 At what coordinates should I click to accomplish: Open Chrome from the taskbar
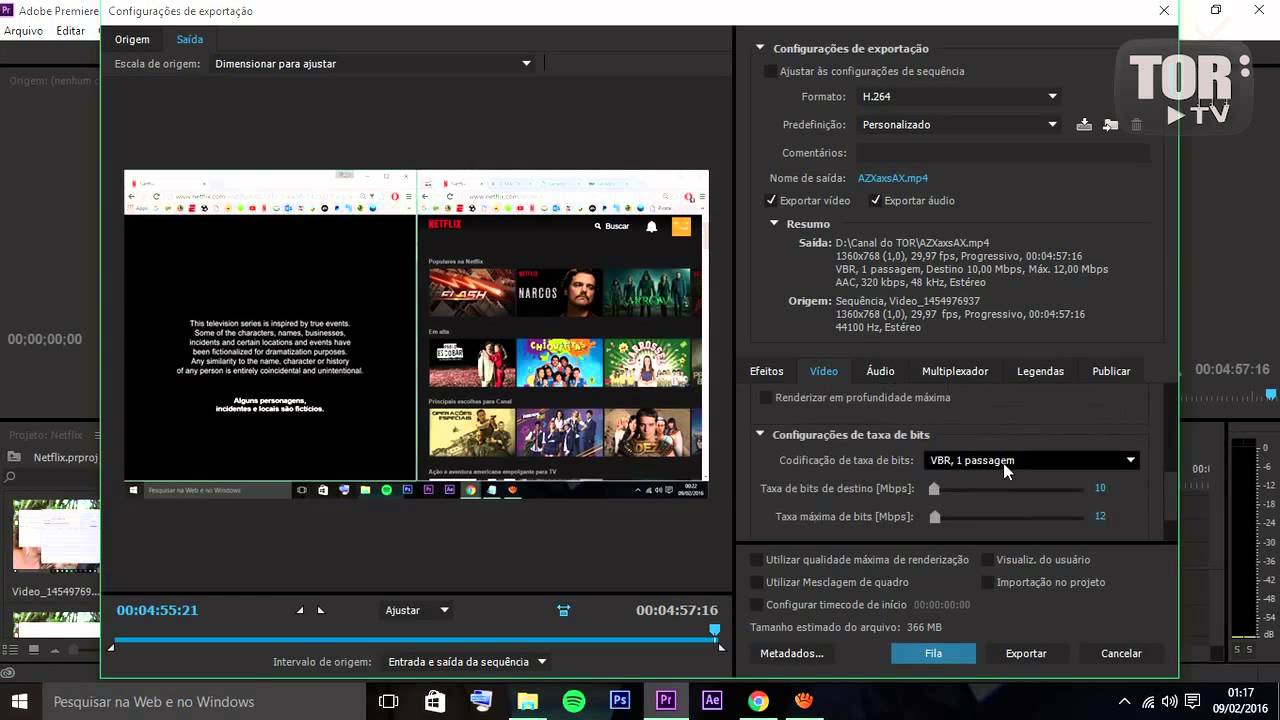[x=758, y=701]
